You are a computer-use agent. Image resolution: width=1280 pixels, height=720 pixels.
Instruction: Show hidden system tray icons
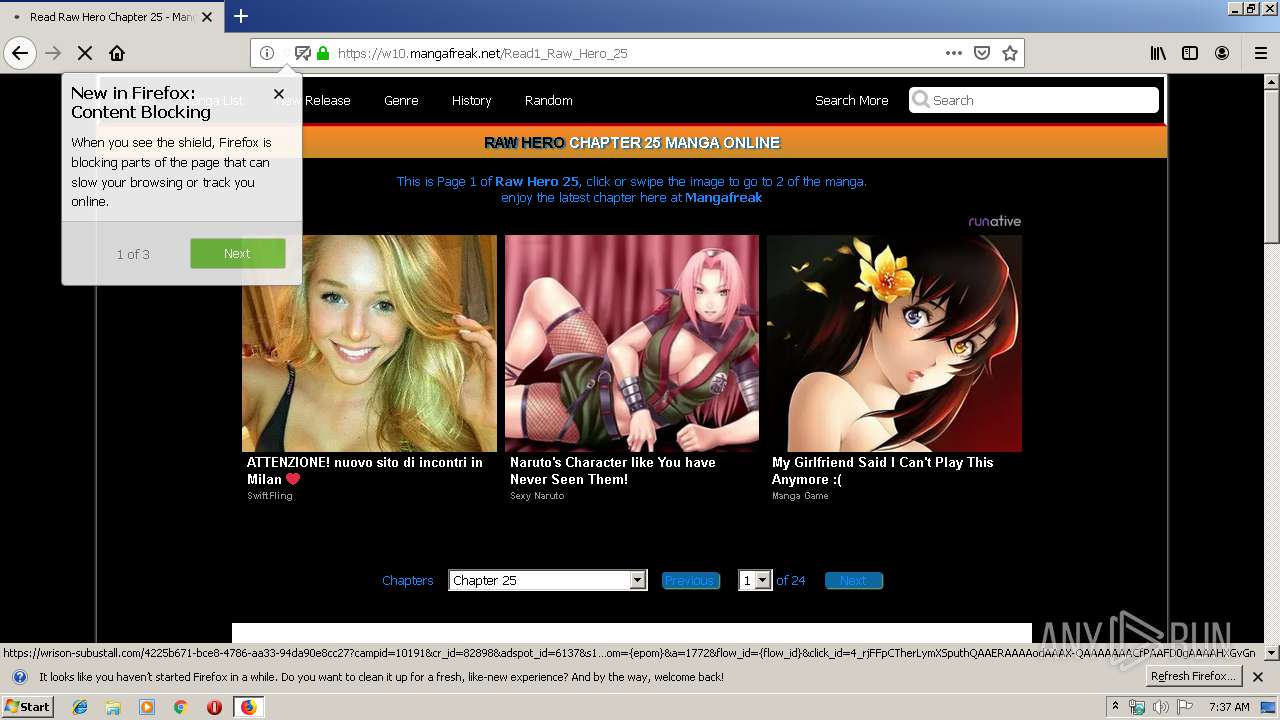pos(1115,706)
